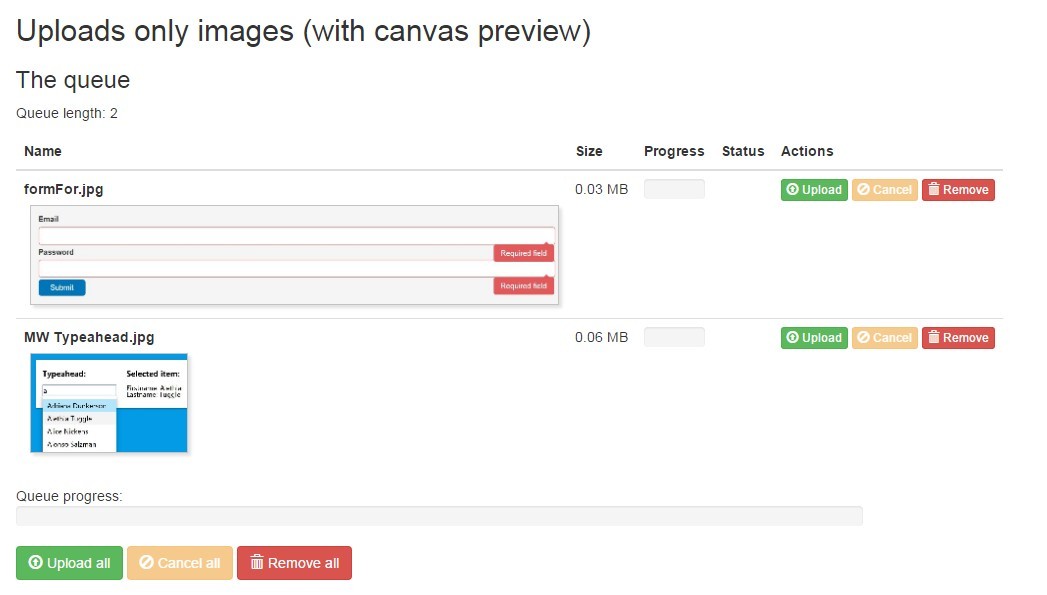This screenshot has height=595, width=1047.
Task: Click the upload arrow icon in Upload all
Action: pyautogui.click(x=36, y=563)
